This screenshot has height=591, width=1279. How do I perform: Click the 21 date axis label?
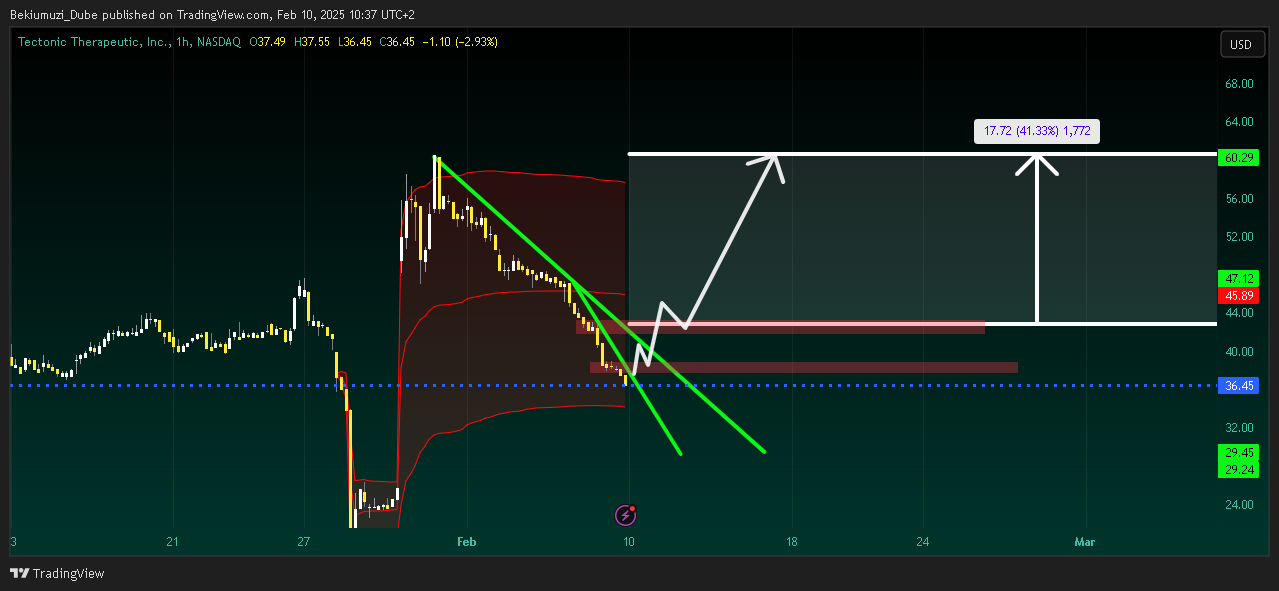pyautogui.click(x=173, y=542)
